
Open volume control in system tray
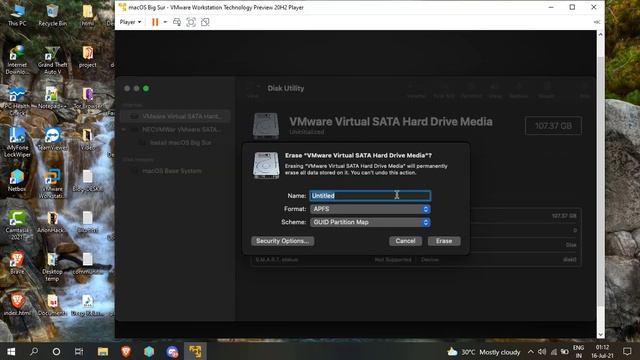pos(542,351)
